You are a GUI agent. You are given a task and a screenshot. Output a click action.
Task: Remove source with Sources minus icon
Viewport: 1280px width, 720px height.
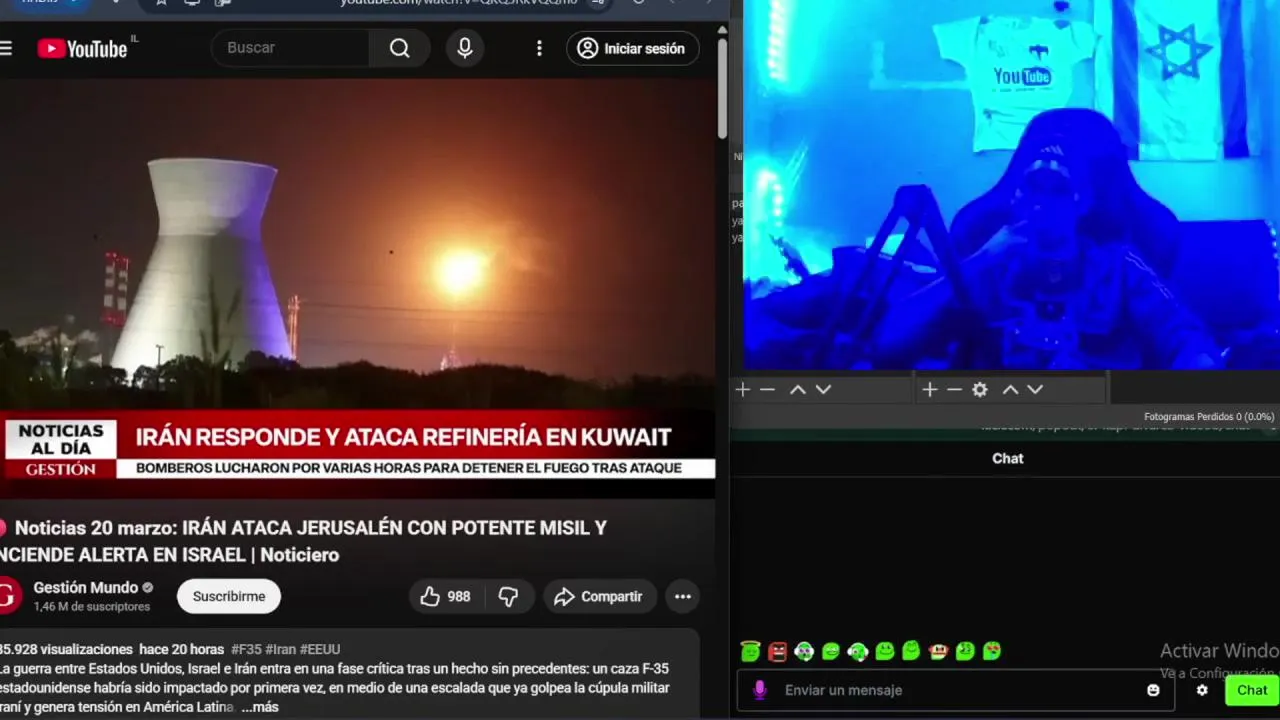tap(954, 389)
